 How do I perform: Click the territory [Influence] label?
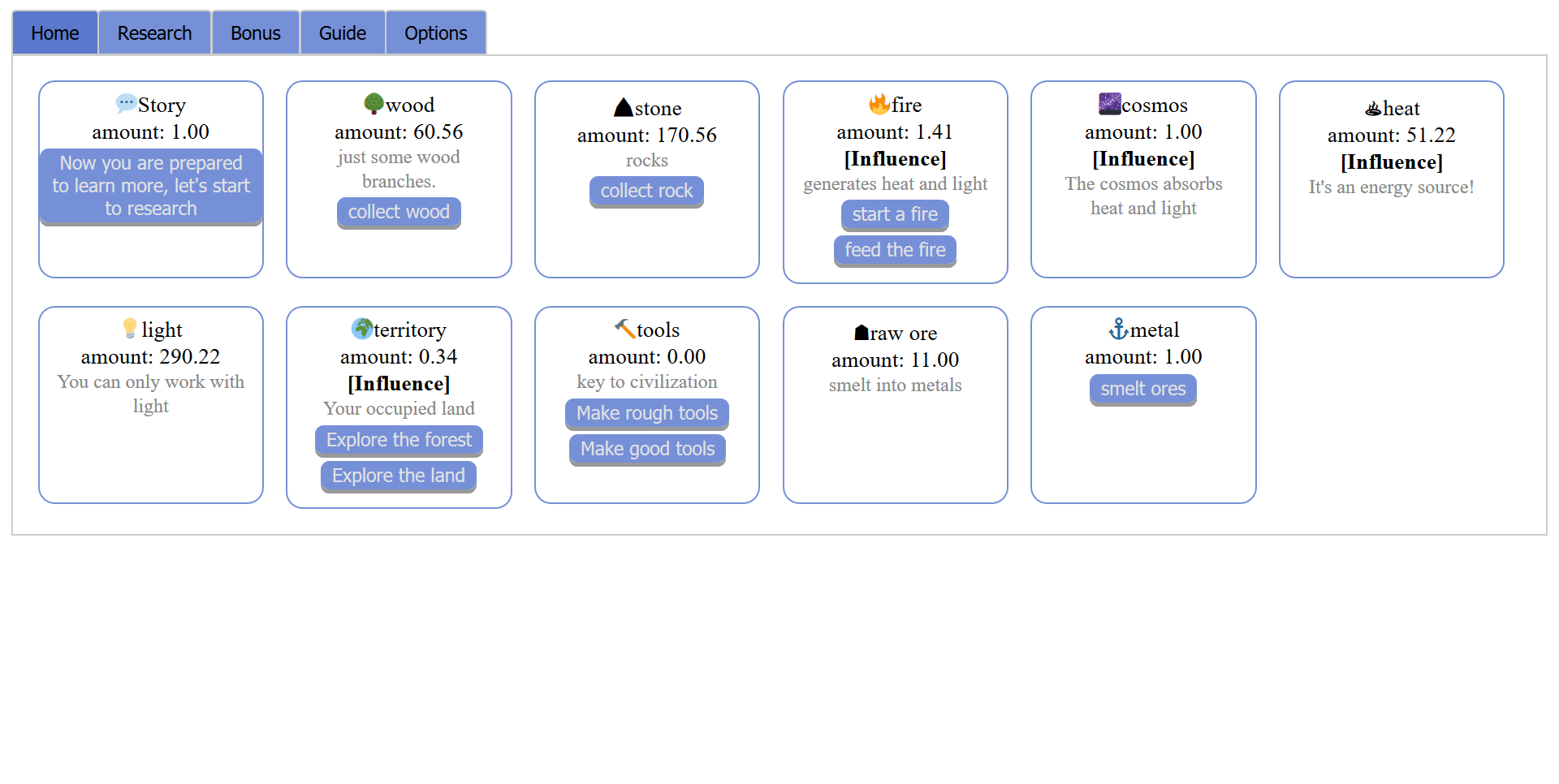[399, 383]
